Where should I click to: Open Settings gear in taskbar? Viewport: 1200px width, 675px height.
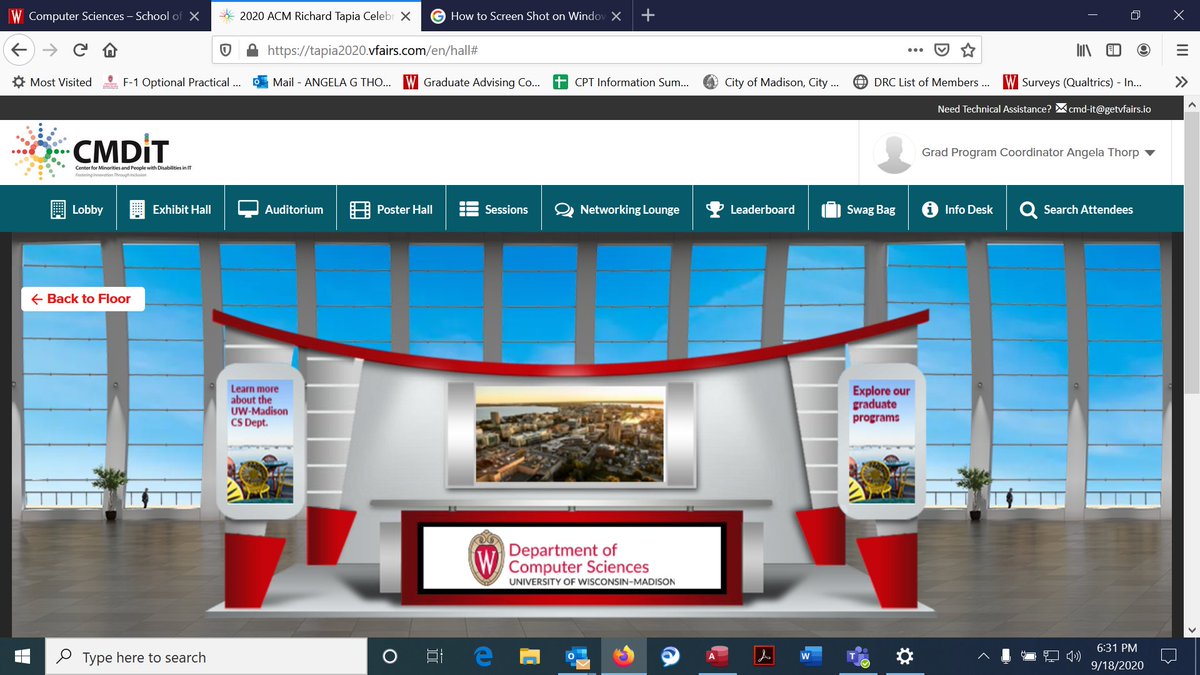pyautogui.click(x=904, y=657)
